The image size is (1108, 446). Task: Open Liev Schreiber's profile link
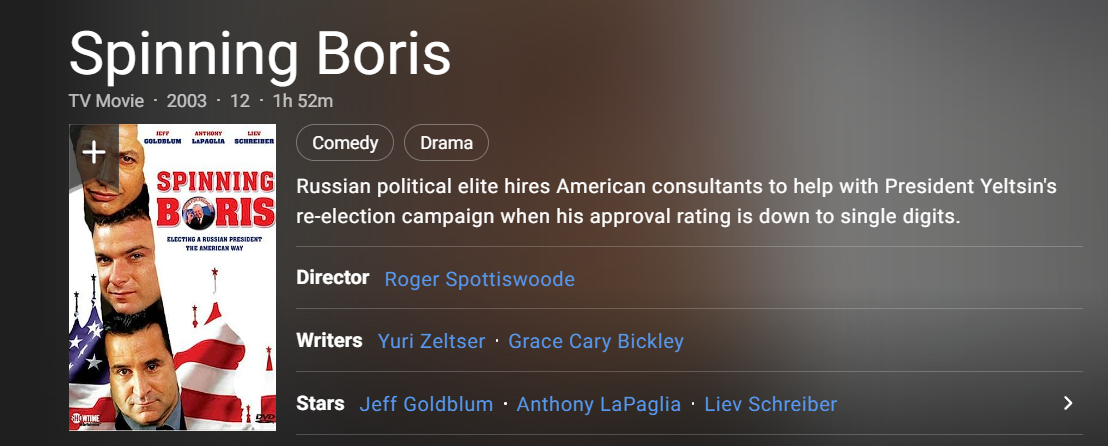tap(771, 404)
